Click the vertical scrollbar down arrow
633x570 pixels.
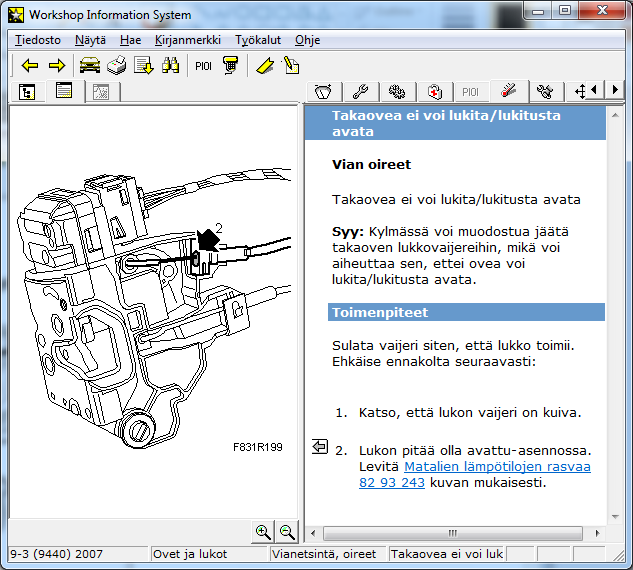point(615,517)
